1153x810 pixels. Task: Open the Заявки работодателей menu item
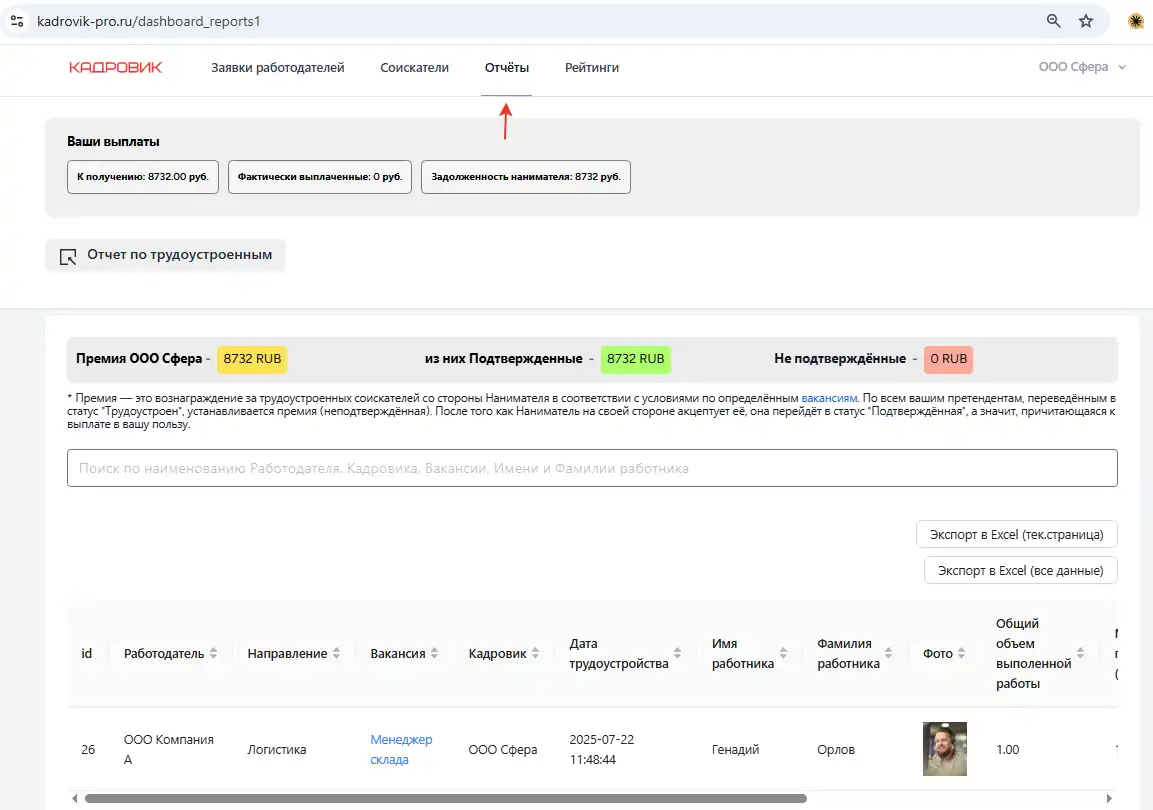(277, 68)
